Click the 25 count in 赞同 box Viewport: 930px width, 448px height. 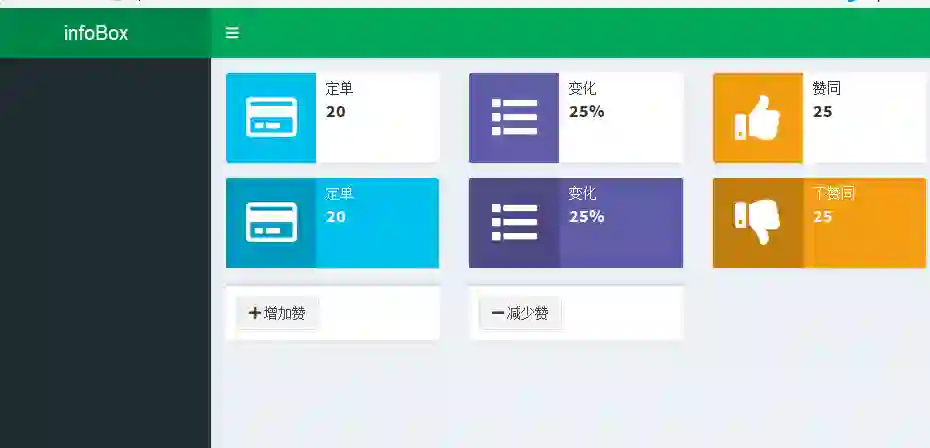pos(822,112)
